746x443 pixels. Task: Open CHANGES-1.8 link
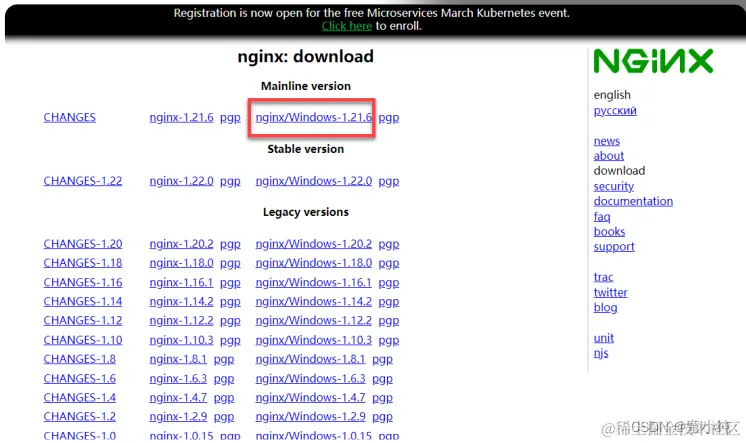[79, 359]
